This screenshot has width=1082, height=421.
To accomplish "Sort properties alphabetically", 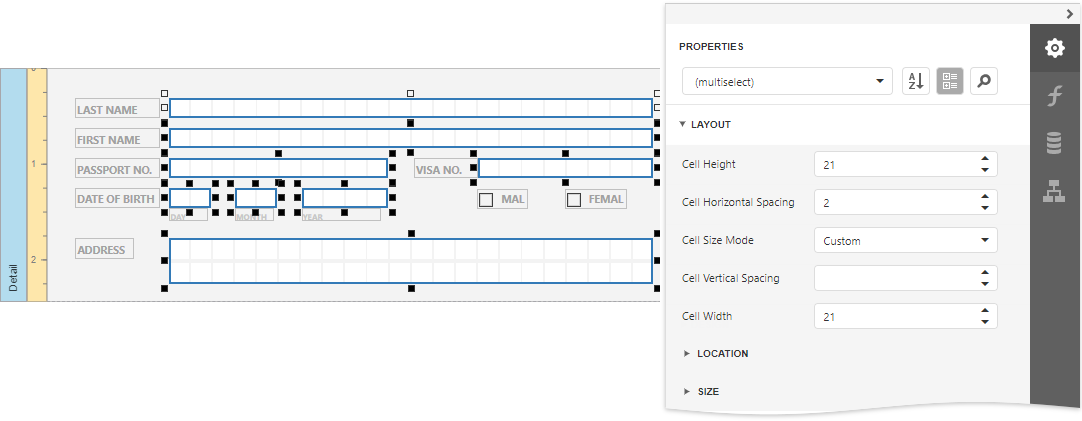I will pyautogui.click(x=916, y=82).
